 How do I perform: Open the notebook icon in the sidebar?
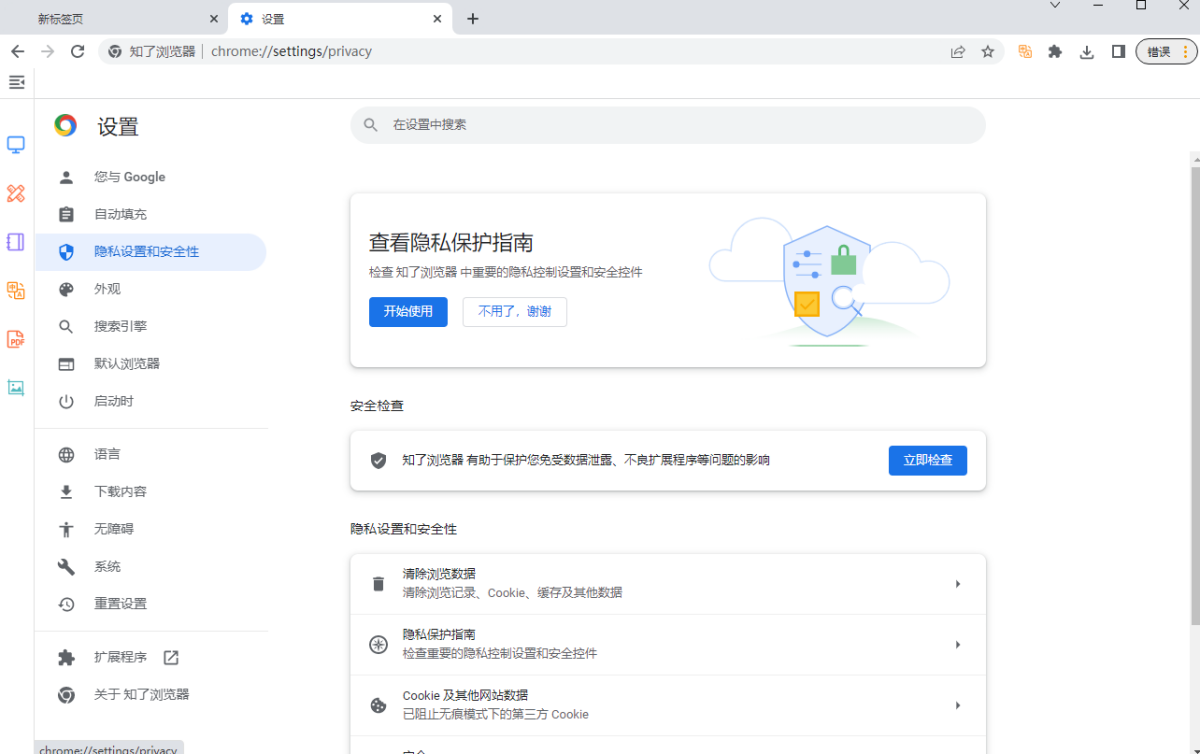click(x=15, y=241)
